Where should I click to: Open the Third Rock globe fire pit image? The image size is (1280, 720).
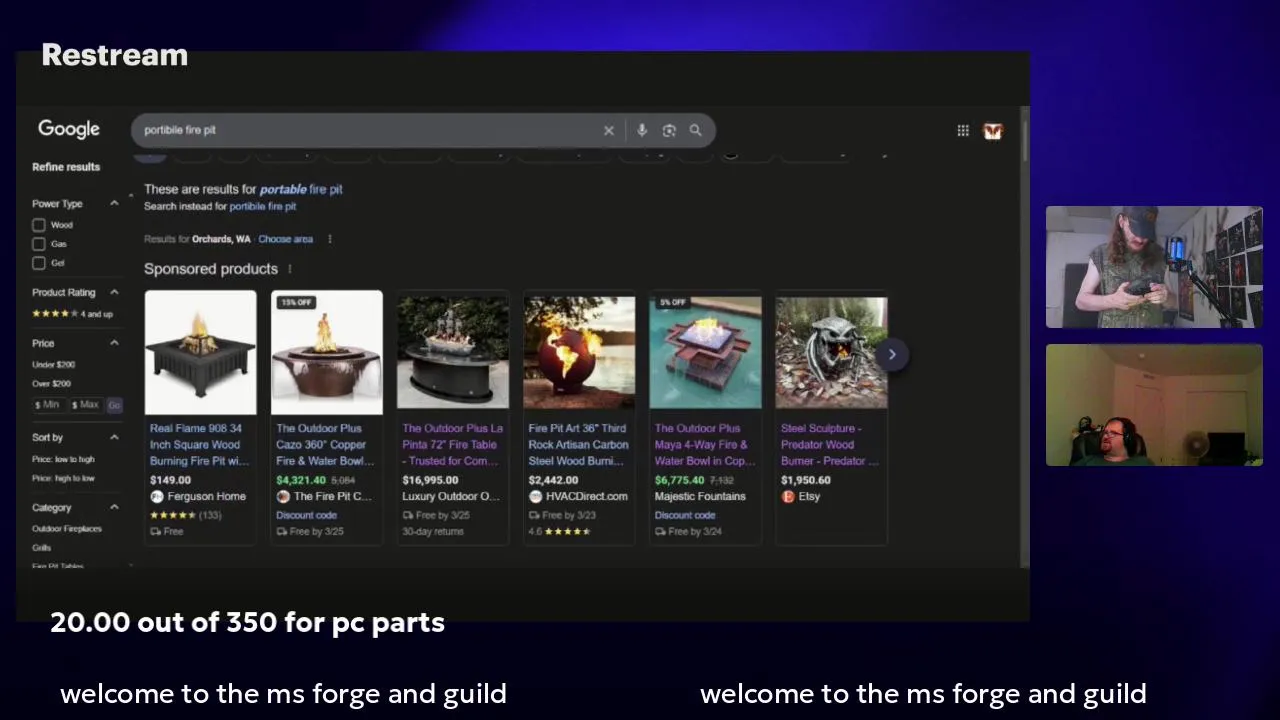coord(579,352)
